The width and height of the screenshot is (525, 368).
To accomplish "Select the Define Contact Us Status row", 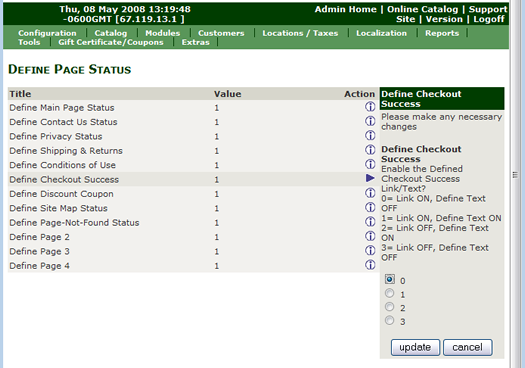I will (x=193, y=122).
